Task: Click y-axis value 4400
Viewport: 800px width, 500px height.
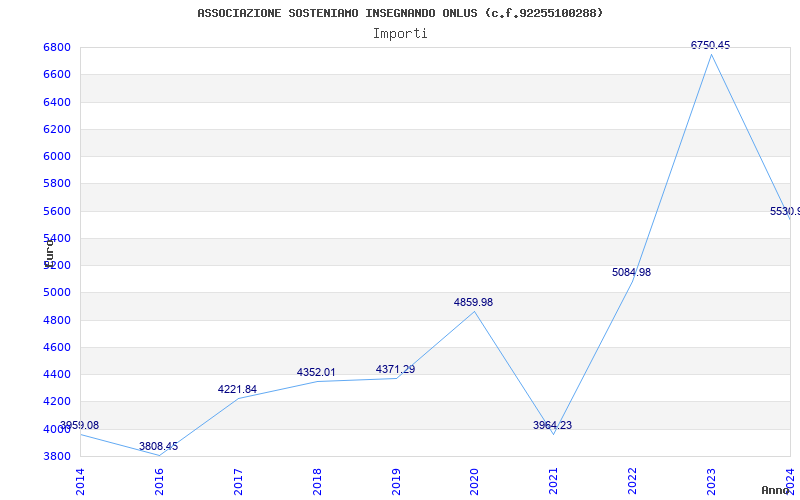Action: [57, 374]
